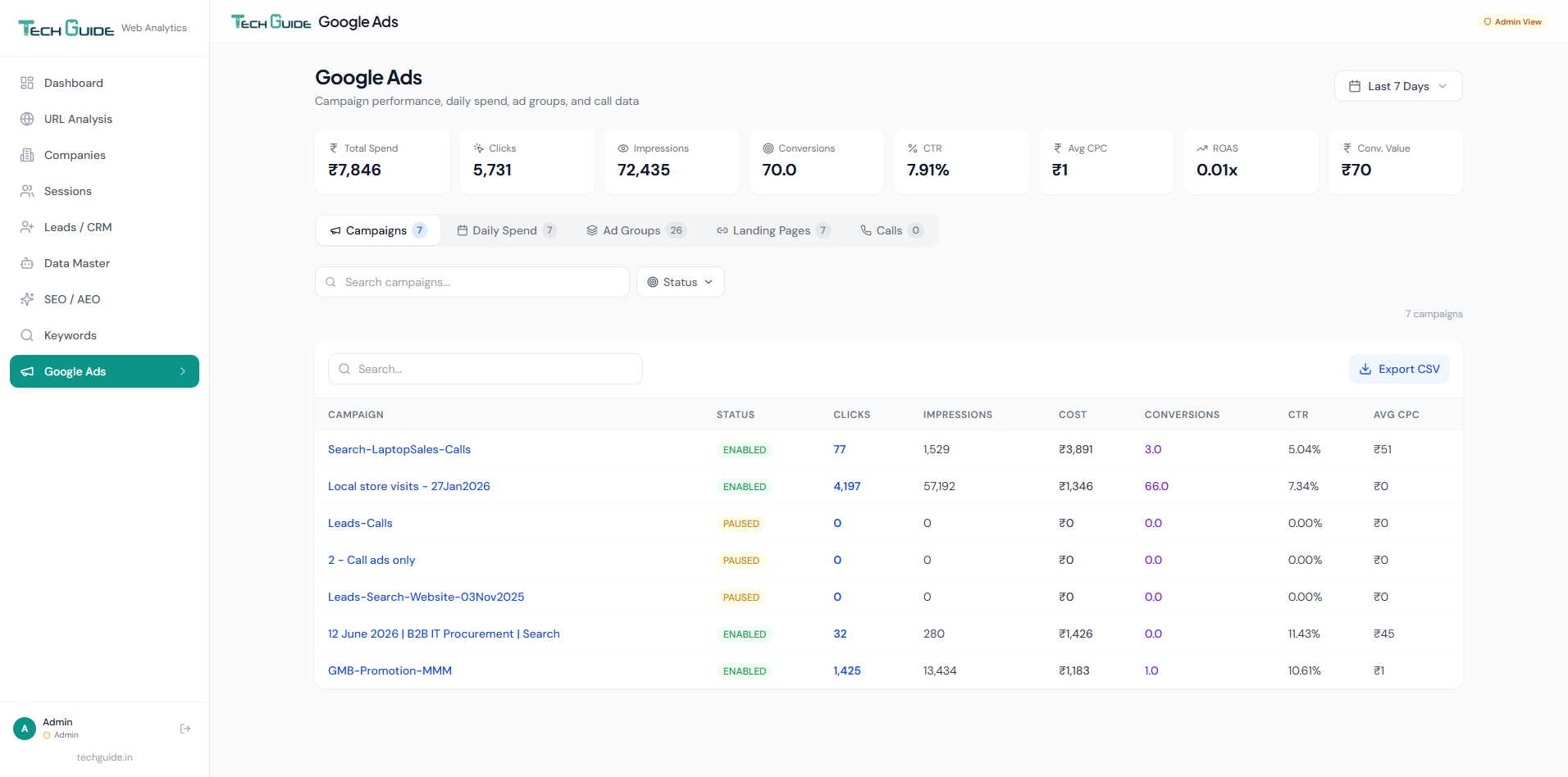This screenshot has width=1568, height=777.
Task: Open the 2 - Call ads only campaign
Action: tap(371, 560)
